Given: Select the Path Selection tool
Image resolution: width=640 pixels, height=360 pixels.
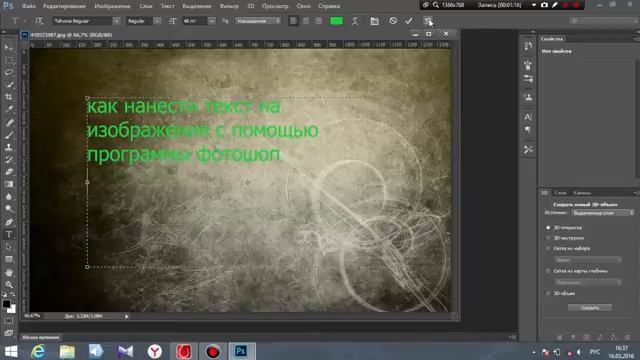Looking at the screenshot, I should (x=9, y=247).
